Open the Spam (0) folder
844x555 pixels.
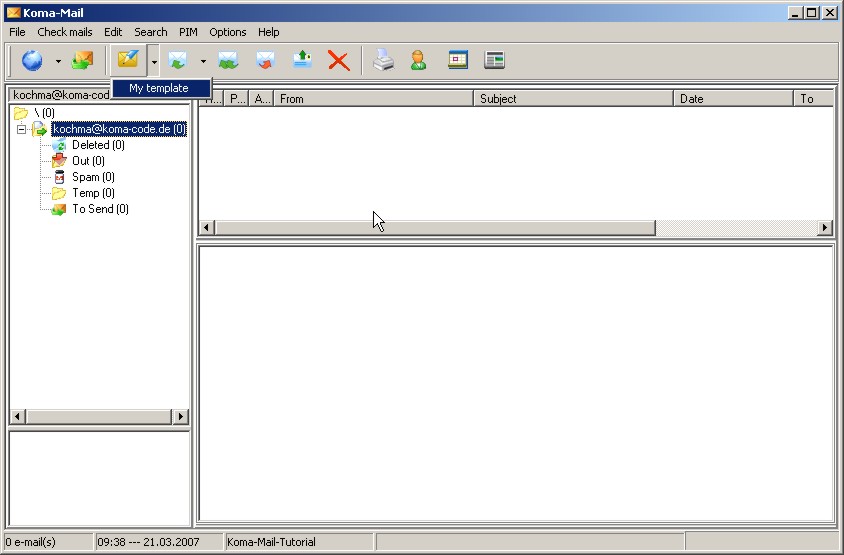tap(93, 177)
